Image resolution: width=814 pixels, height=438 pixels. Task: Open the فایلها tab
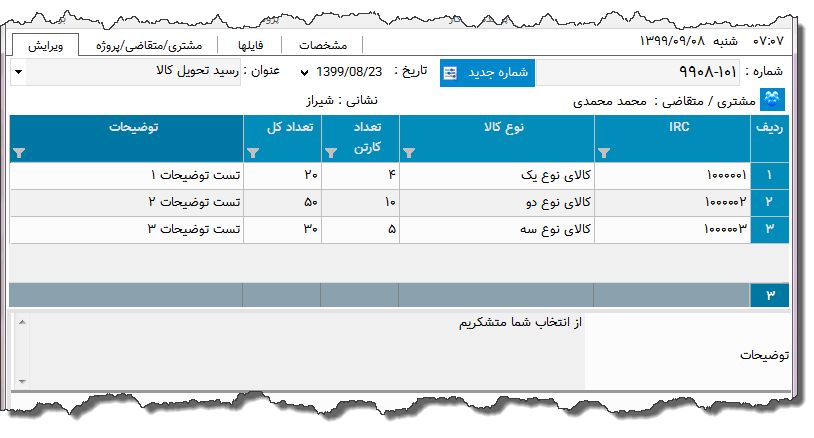[250, 45]
